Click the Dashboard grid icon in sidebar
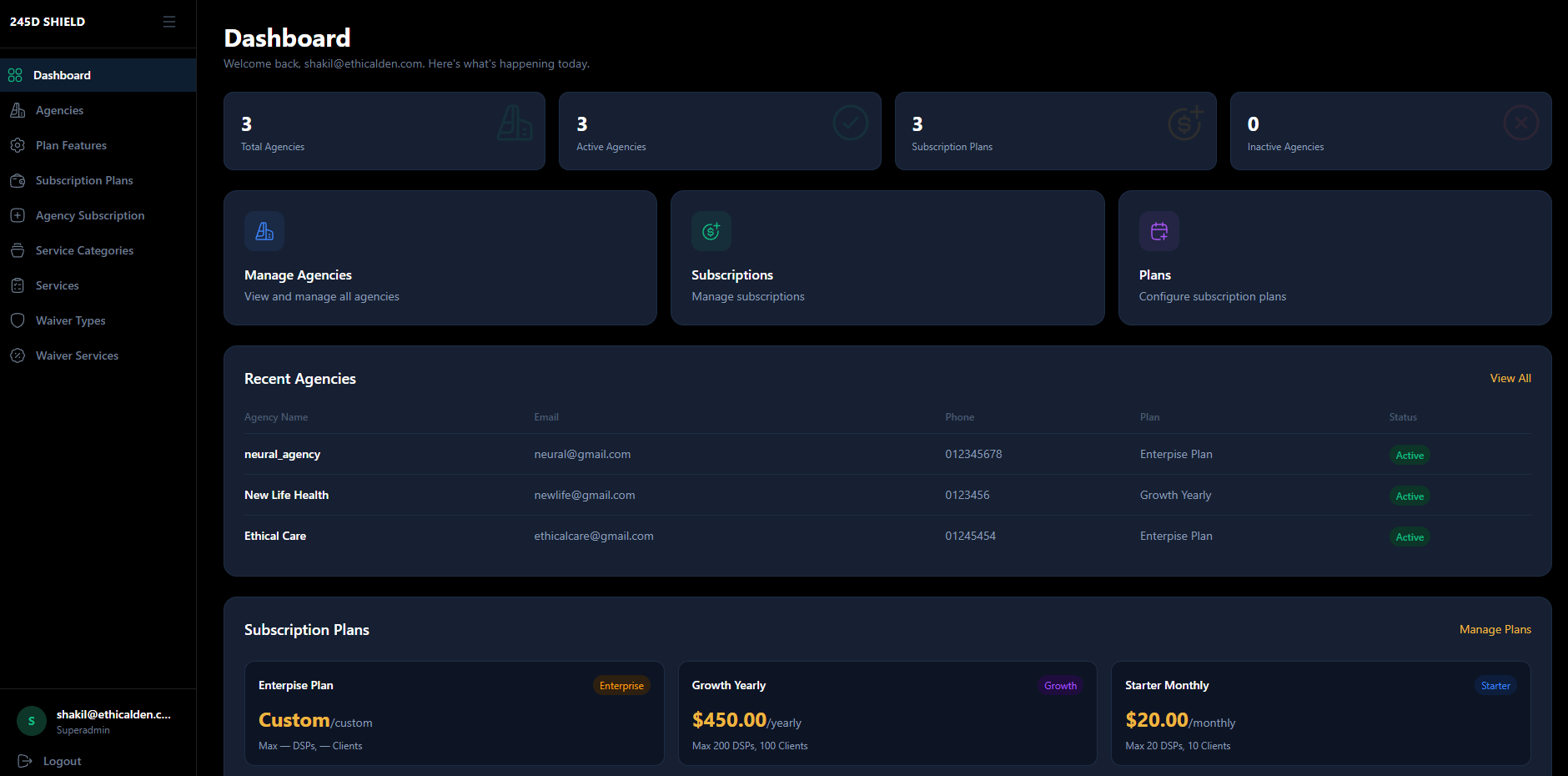1568x776 pixels. tap(15, 75)
